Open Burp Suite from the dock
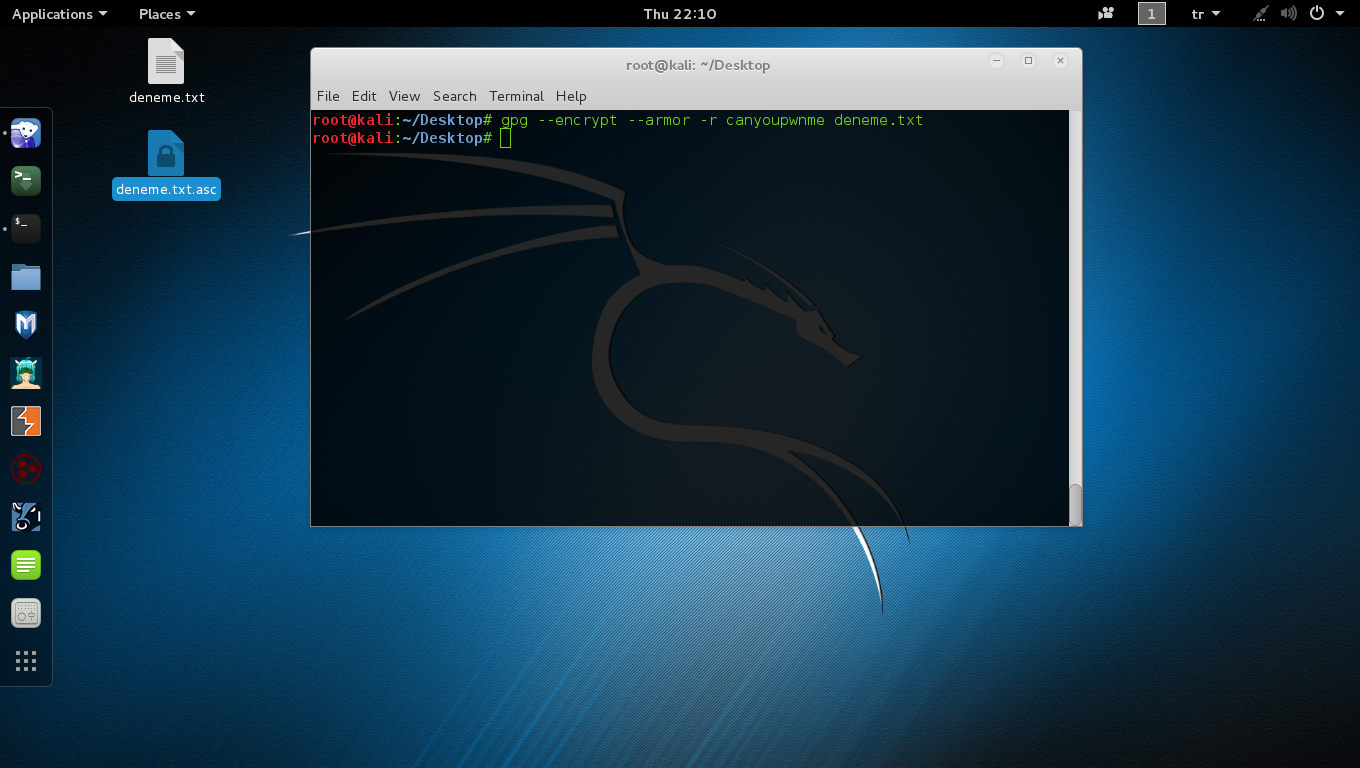Image resolution: width=1360 pixels, height=768 pixels. pos(26,421)
